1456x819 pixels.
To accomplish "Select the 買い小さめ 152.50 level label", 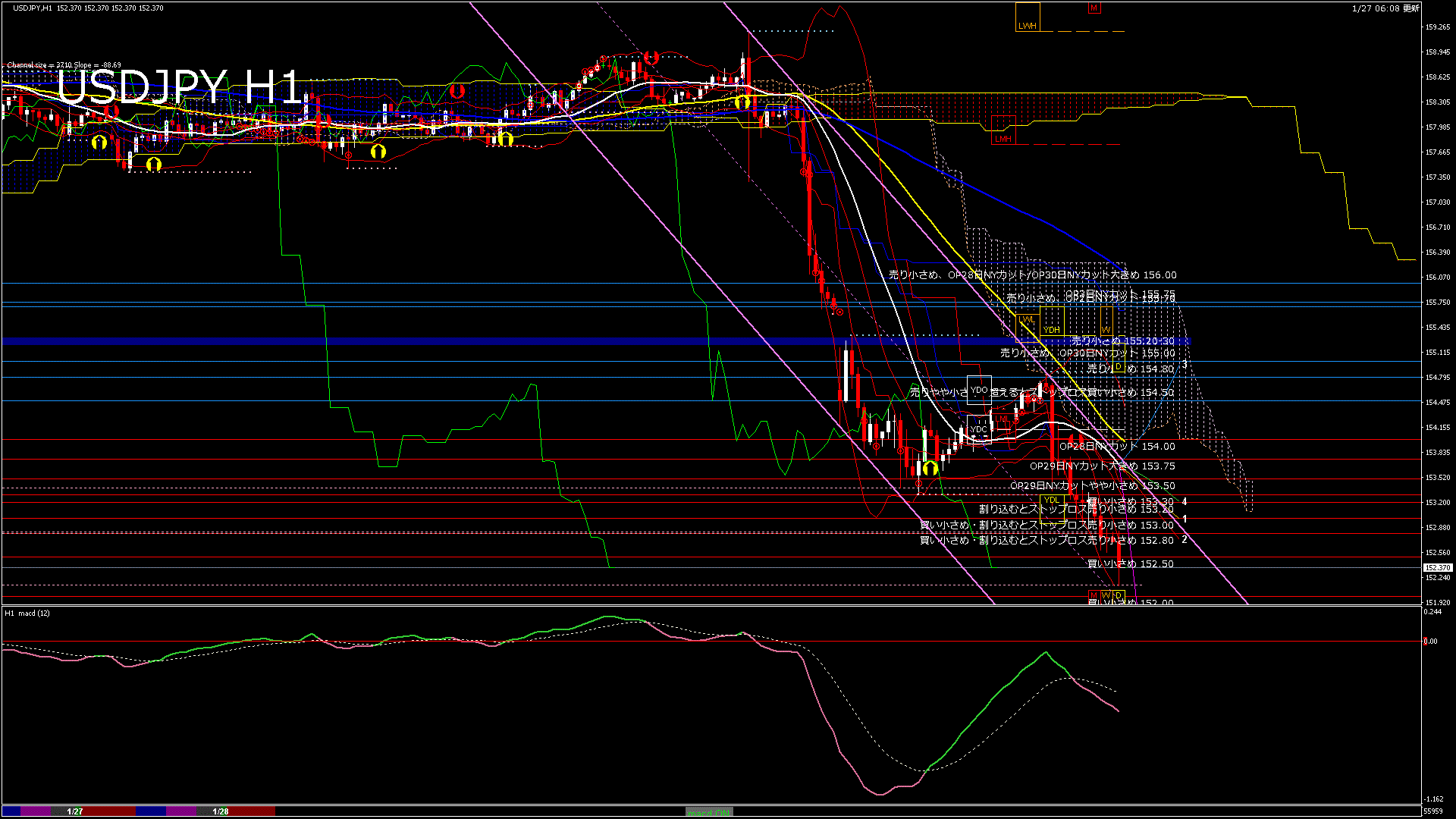I will (1130, 563).
